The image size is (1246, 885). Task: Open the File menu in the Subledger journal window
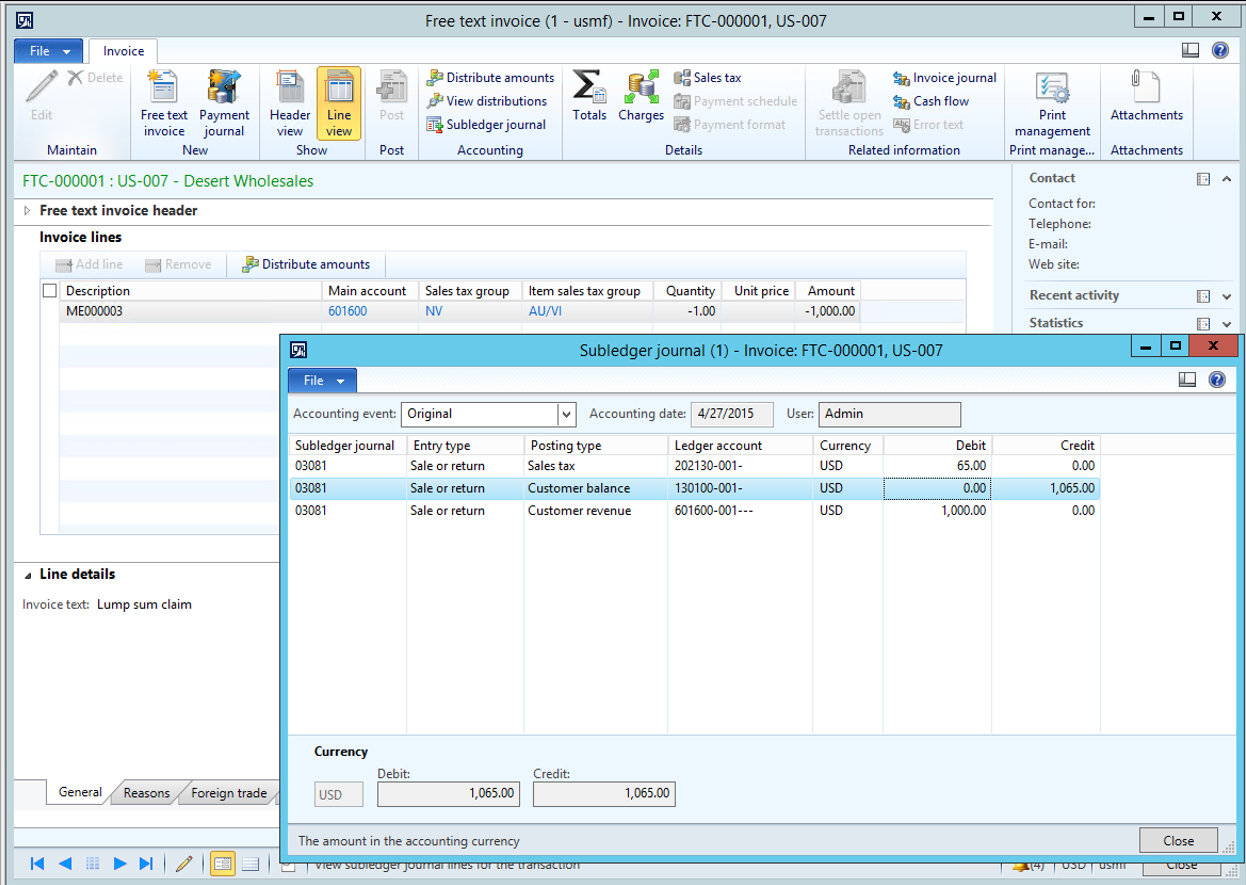coord(321,381)
